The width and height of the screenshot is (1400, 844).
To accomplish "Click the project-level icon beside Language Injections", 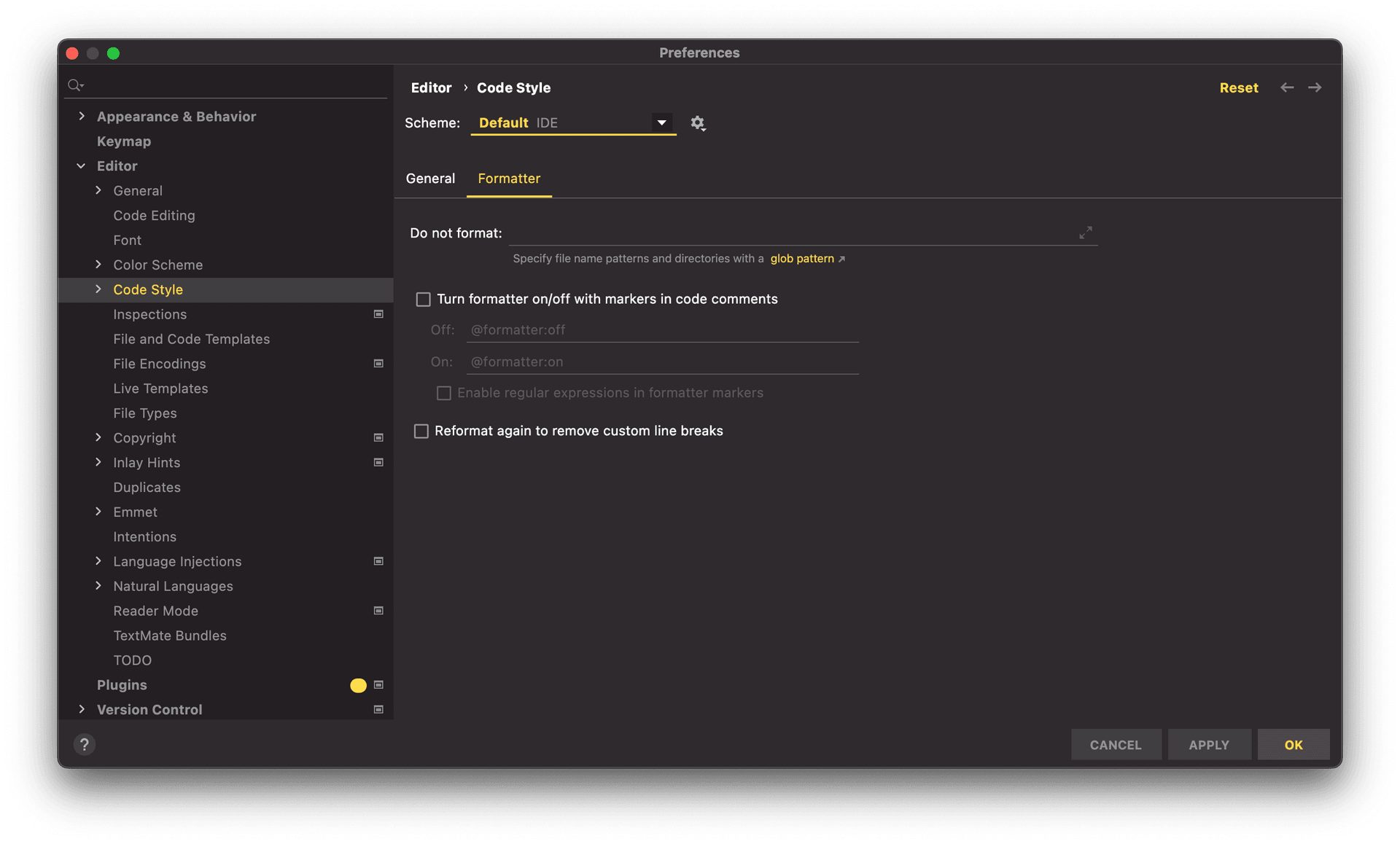I will click(x=378, y=561).
